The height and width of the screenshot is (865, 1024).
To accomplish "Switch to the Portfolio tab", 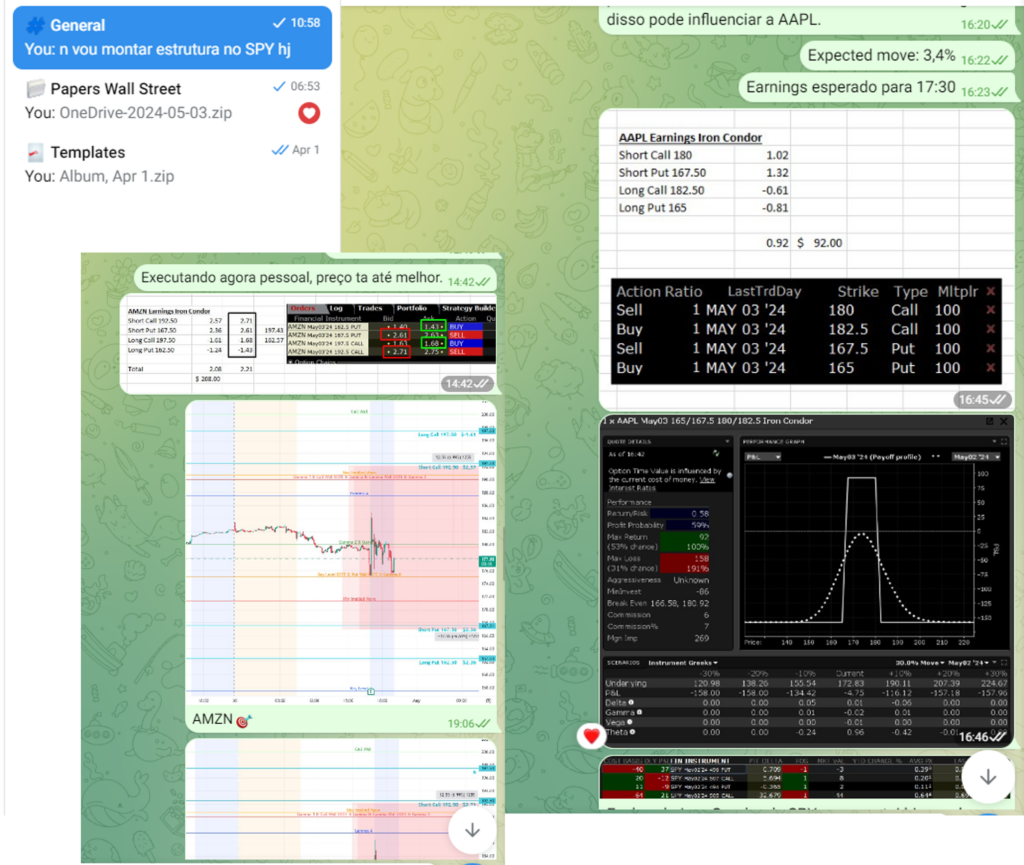I will [x=410, y=309].
